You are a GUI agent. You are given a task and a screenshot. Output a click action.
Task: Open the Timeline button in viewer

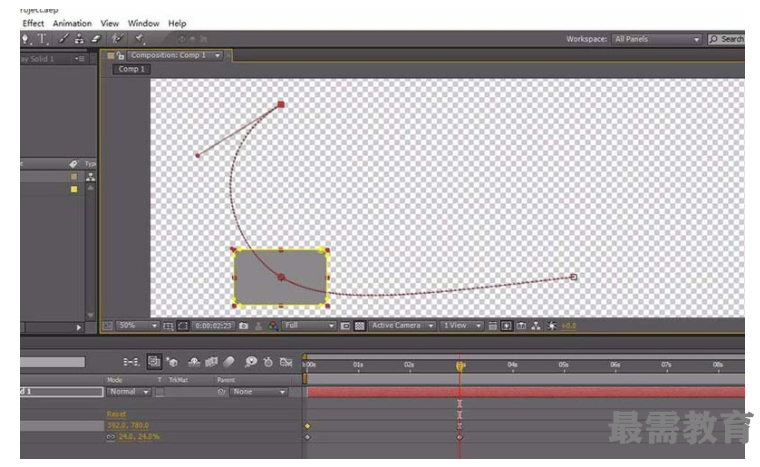(x=522, y=326)
